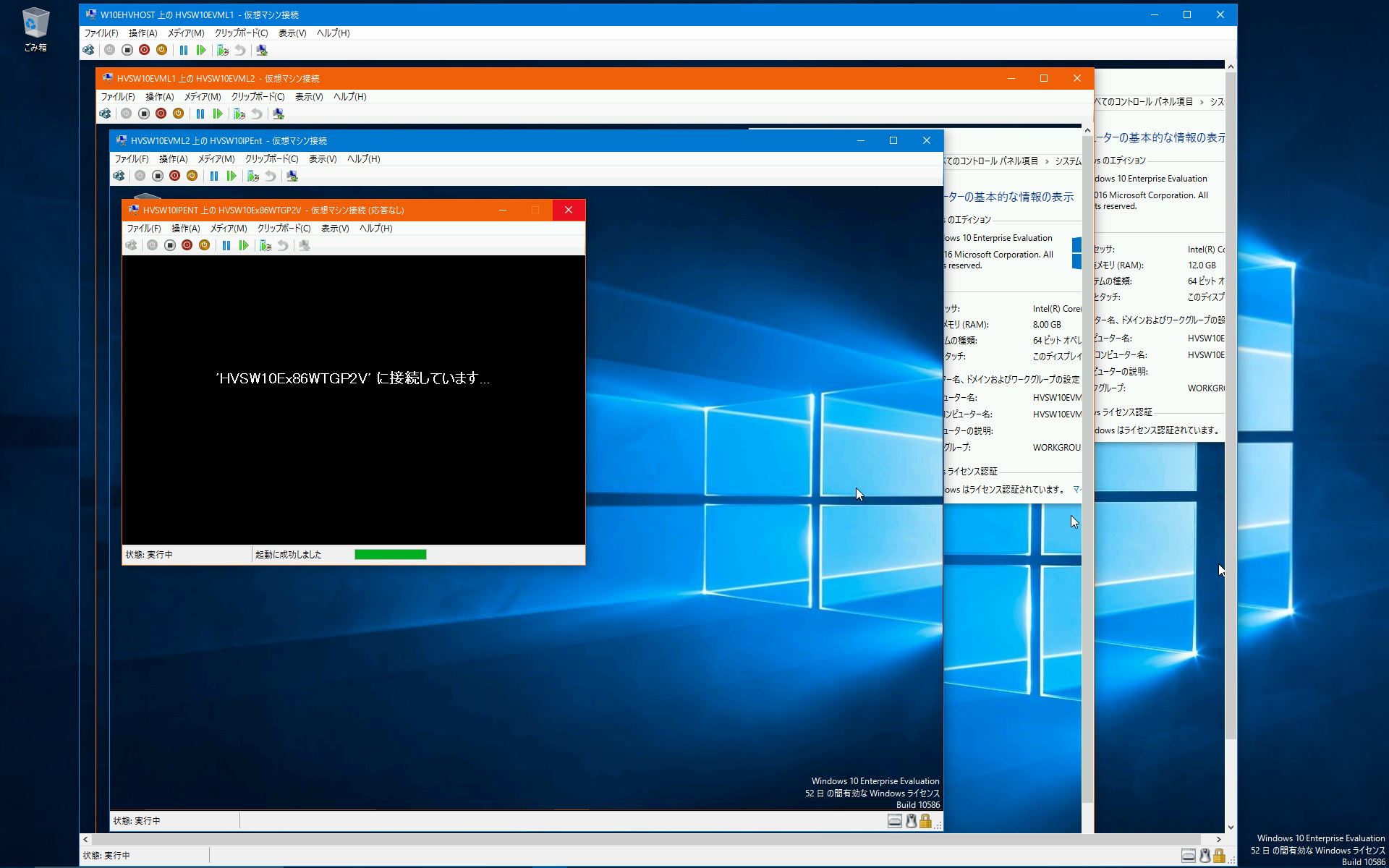
Task: Click Reset icon in HVSW10EVML2 window toolbar
Action: tap(218, 114)
